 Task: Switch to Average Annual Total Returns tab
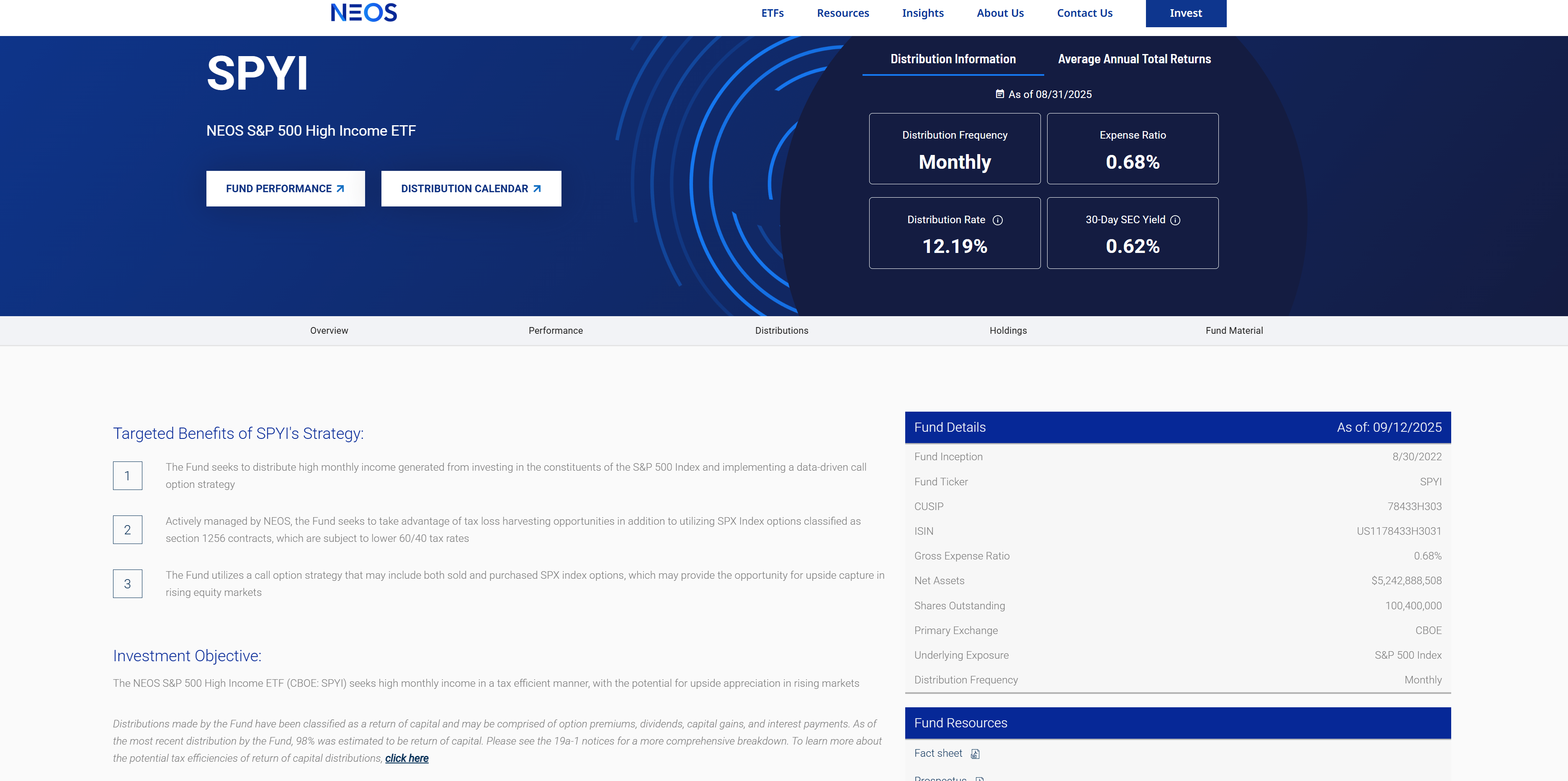coord(1134,59)
